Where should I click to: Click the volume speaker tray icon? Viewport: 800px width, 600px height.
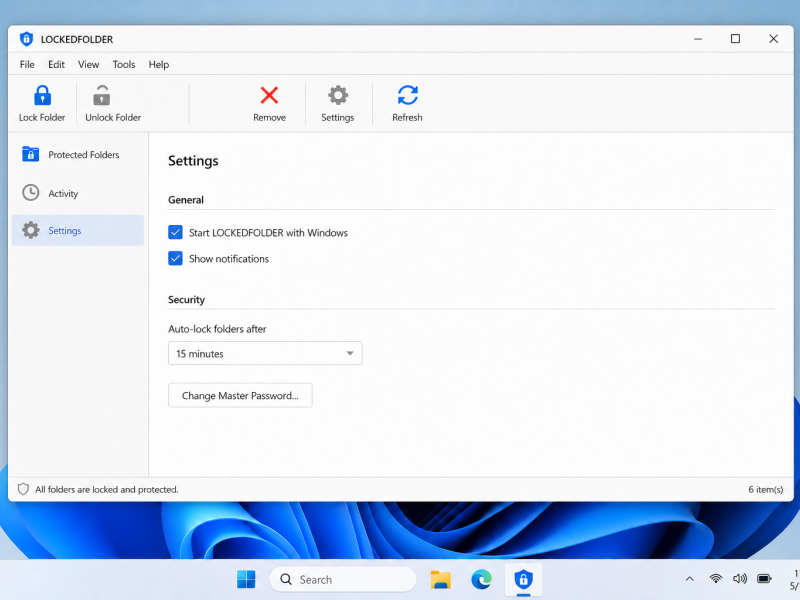pyautogui.click(x=739, y=579)
